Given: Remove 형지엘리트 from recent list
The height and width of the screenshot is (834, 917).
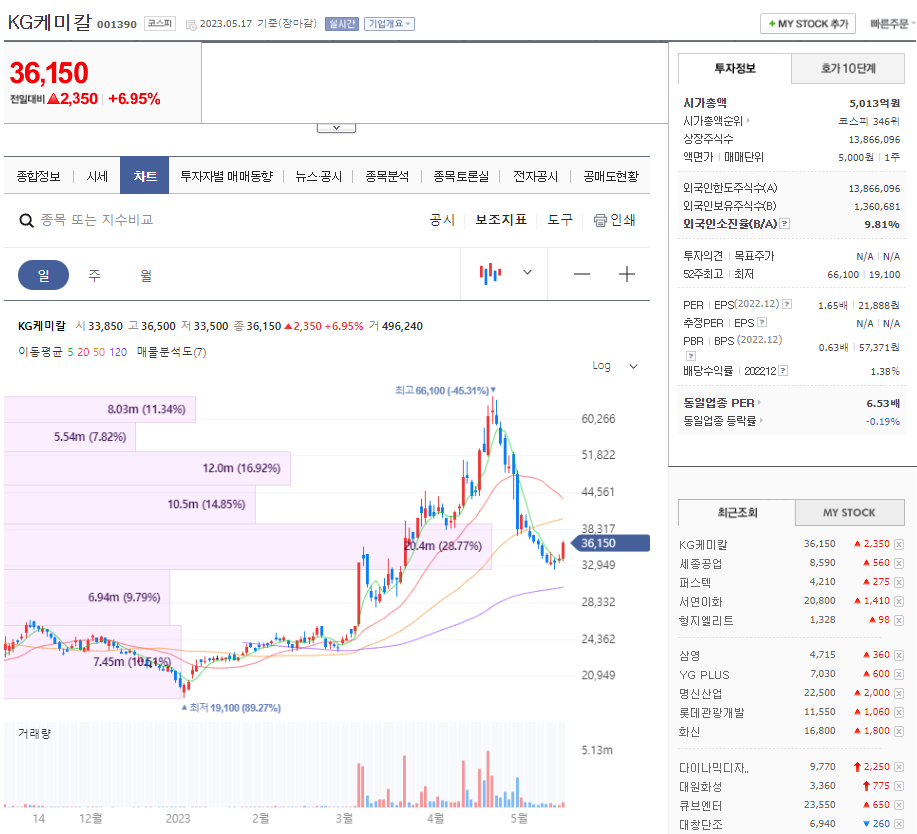Looking at the screenshot, I should [x=899, y=620].
